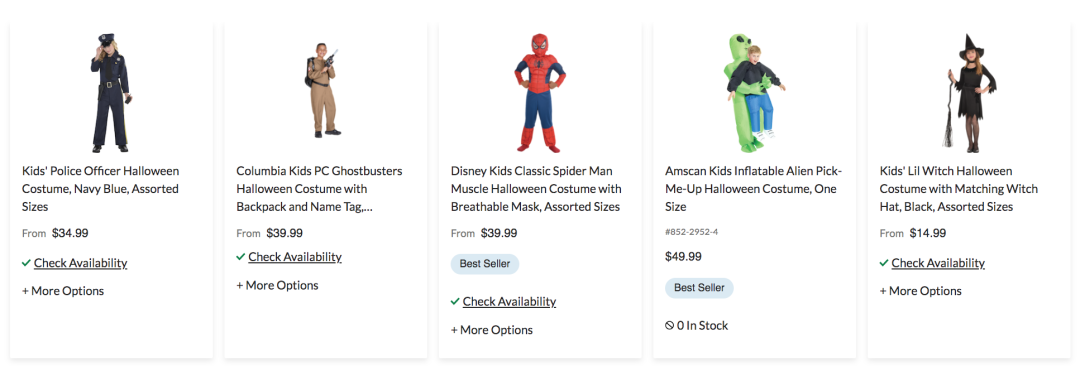This screenshot has height=366, width=1080.
Task: Open the Inflatable Alien costume product image
Action: (x=755, y=92)
